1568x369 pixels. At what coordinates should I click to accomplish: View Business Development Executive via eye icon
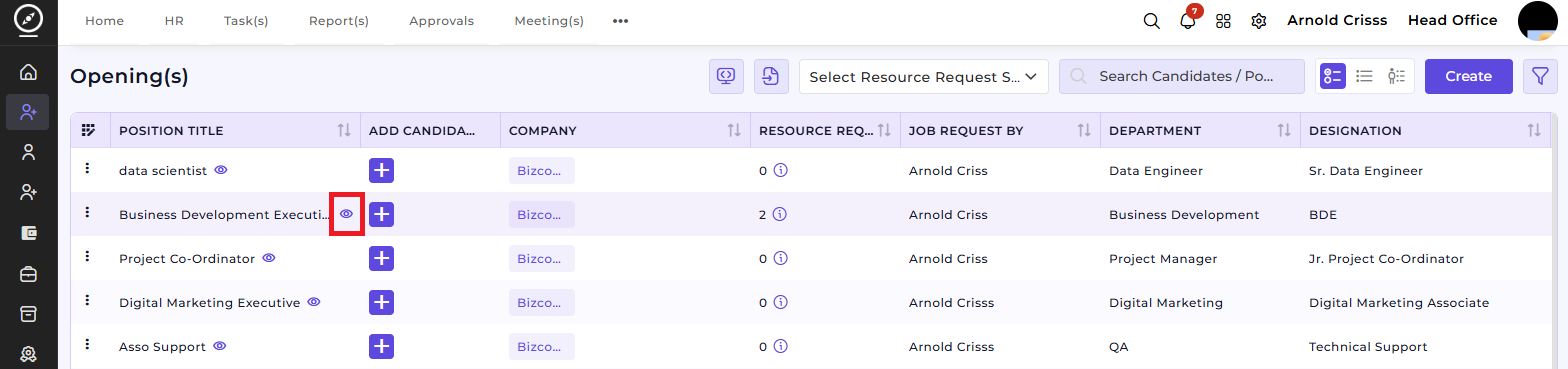346,214
